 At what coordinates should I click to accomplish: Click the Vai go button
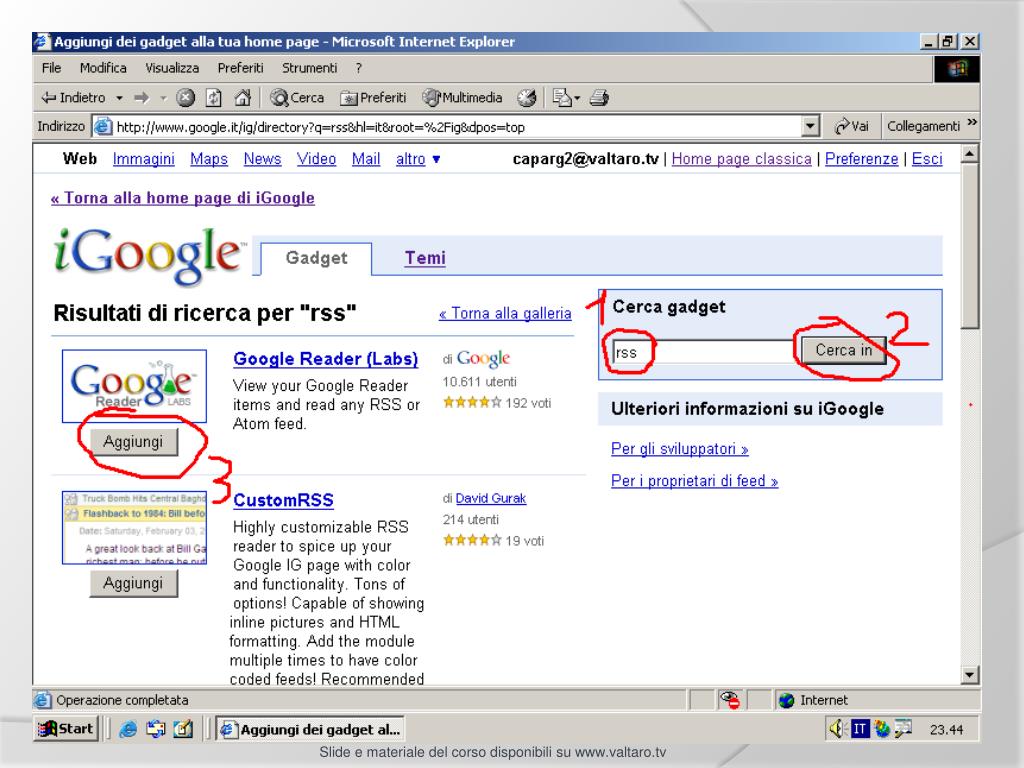click(x=852, y=127)
